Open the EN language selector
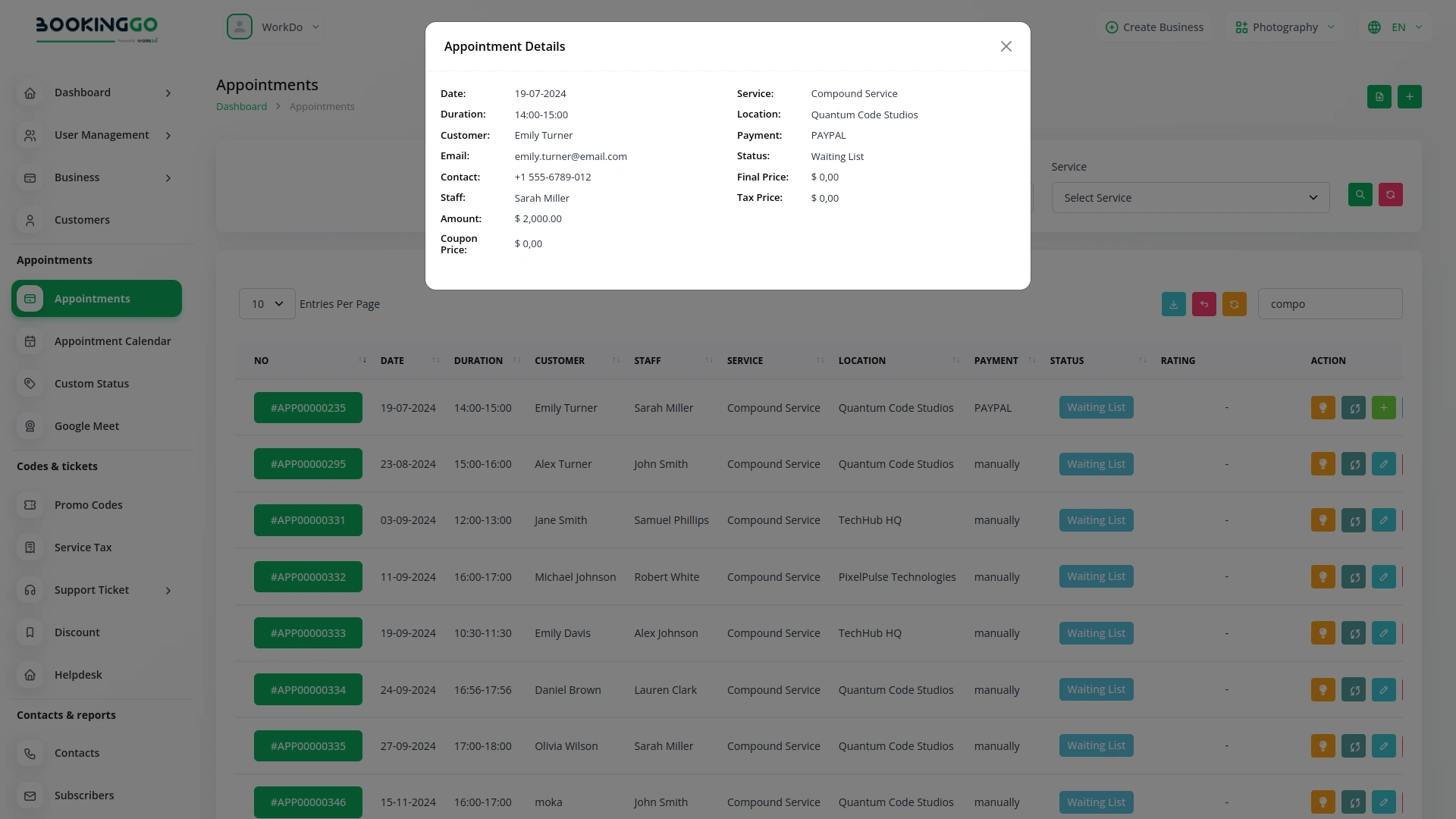 pyautogui.click(x=1395, y=27)
